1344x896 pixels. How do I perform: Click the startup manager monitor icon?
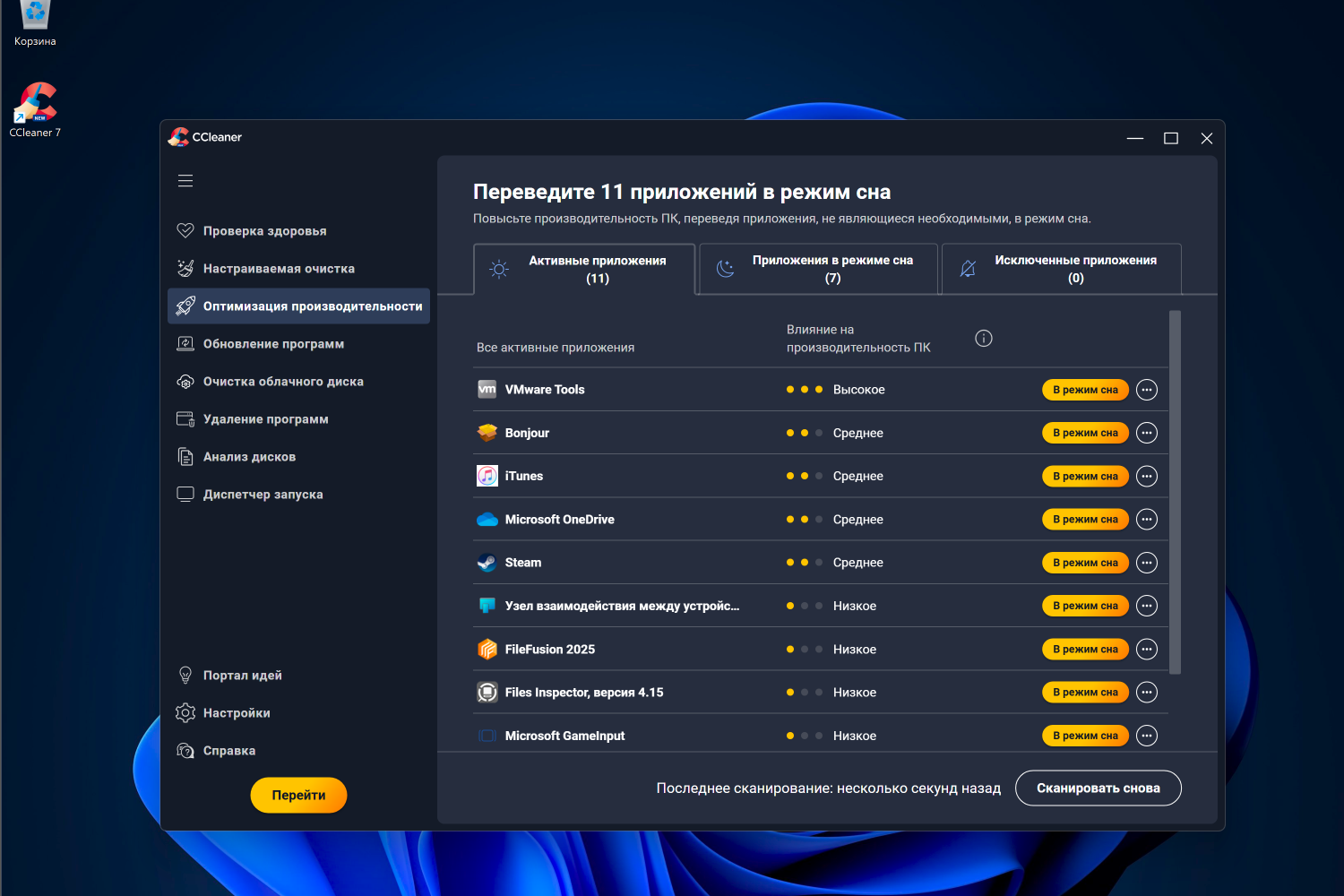(185, 494)
